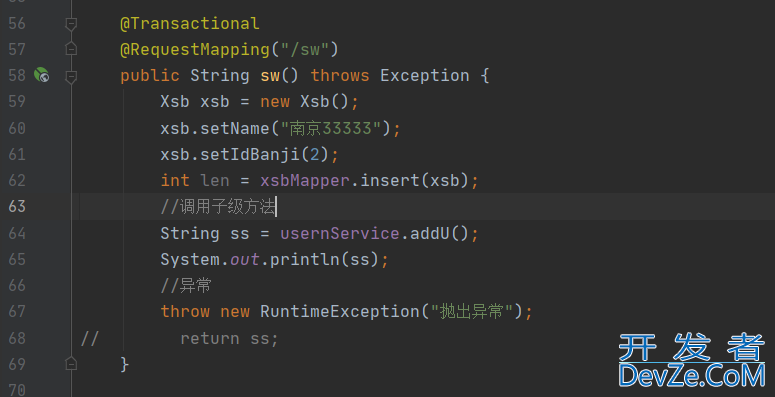Place cursor at end of line 63 comment
Viewport: 775px width, 397px height.
(277, 207)
